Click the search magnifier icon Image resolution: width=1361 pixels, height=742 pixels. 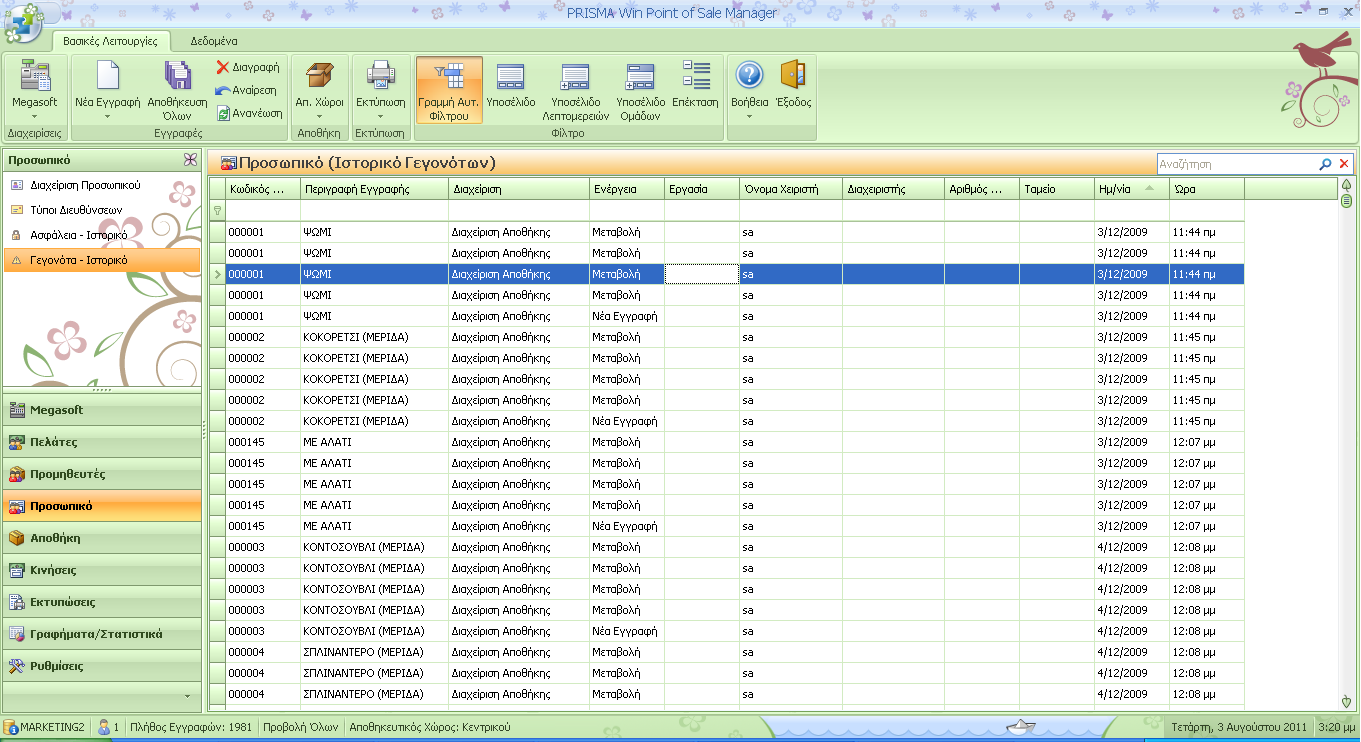coord(1326,164)
